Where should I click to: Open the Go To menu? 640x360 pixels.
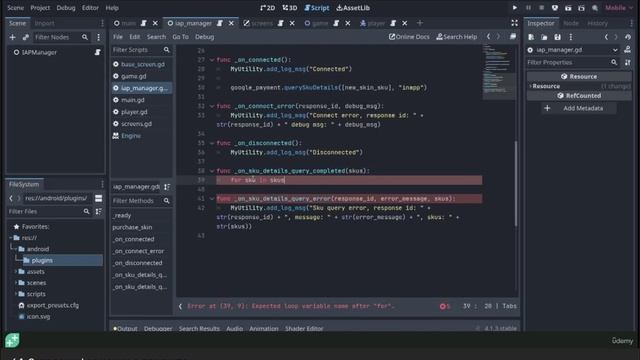(x=180, y=37)
